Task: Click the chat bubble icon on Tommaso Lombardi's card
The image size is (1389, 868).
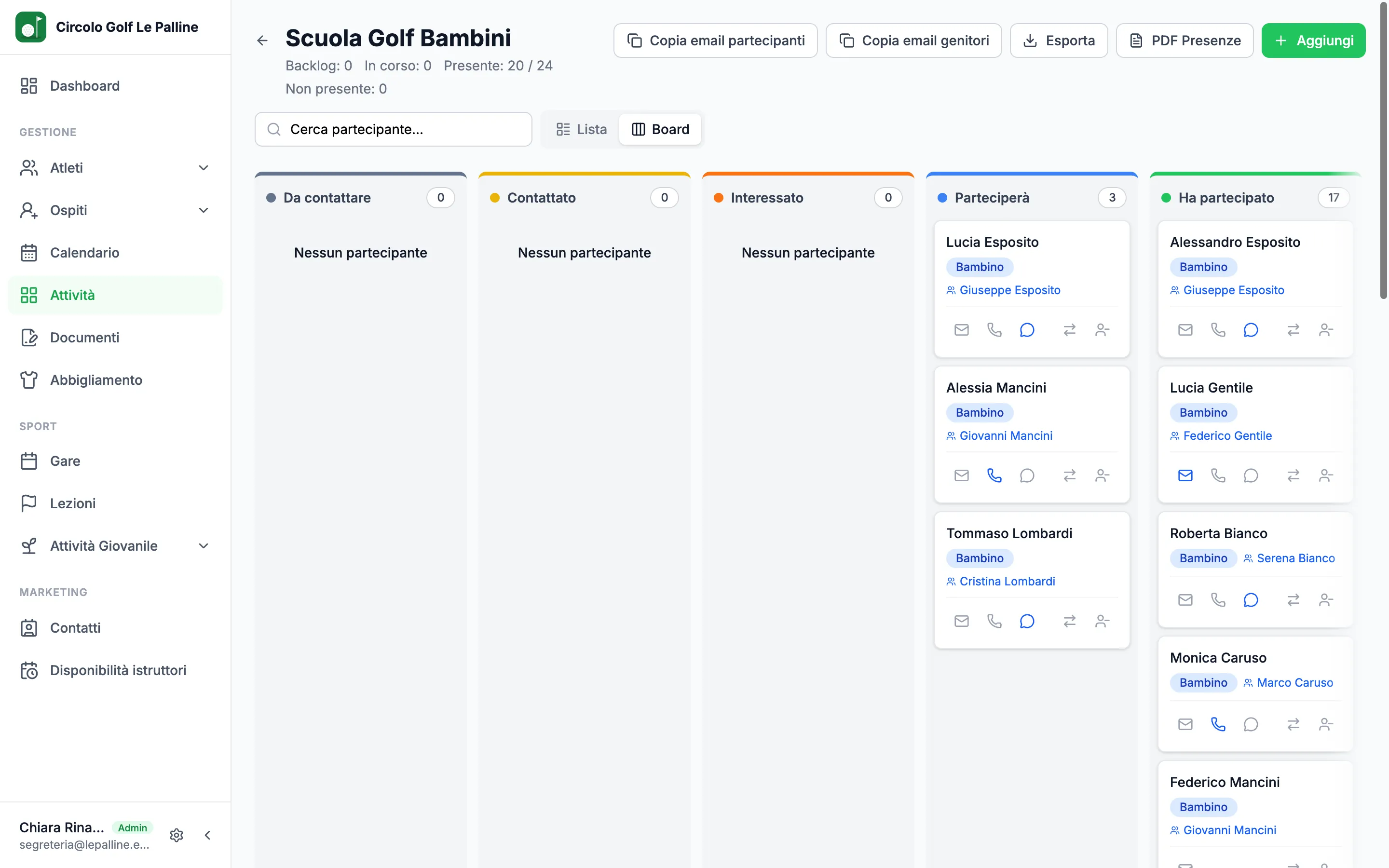Action: (1027, 621)
